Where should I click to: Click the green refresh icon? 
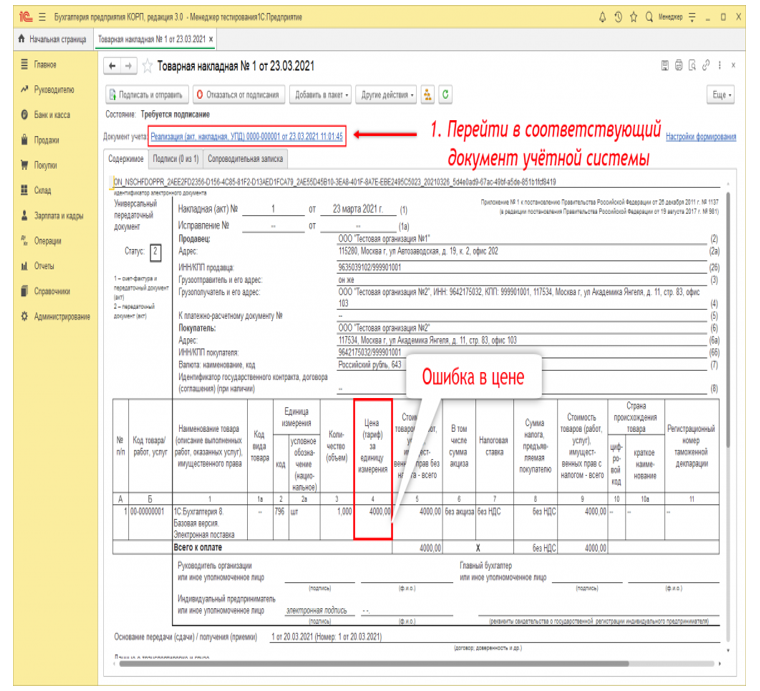tap(445, 94)
